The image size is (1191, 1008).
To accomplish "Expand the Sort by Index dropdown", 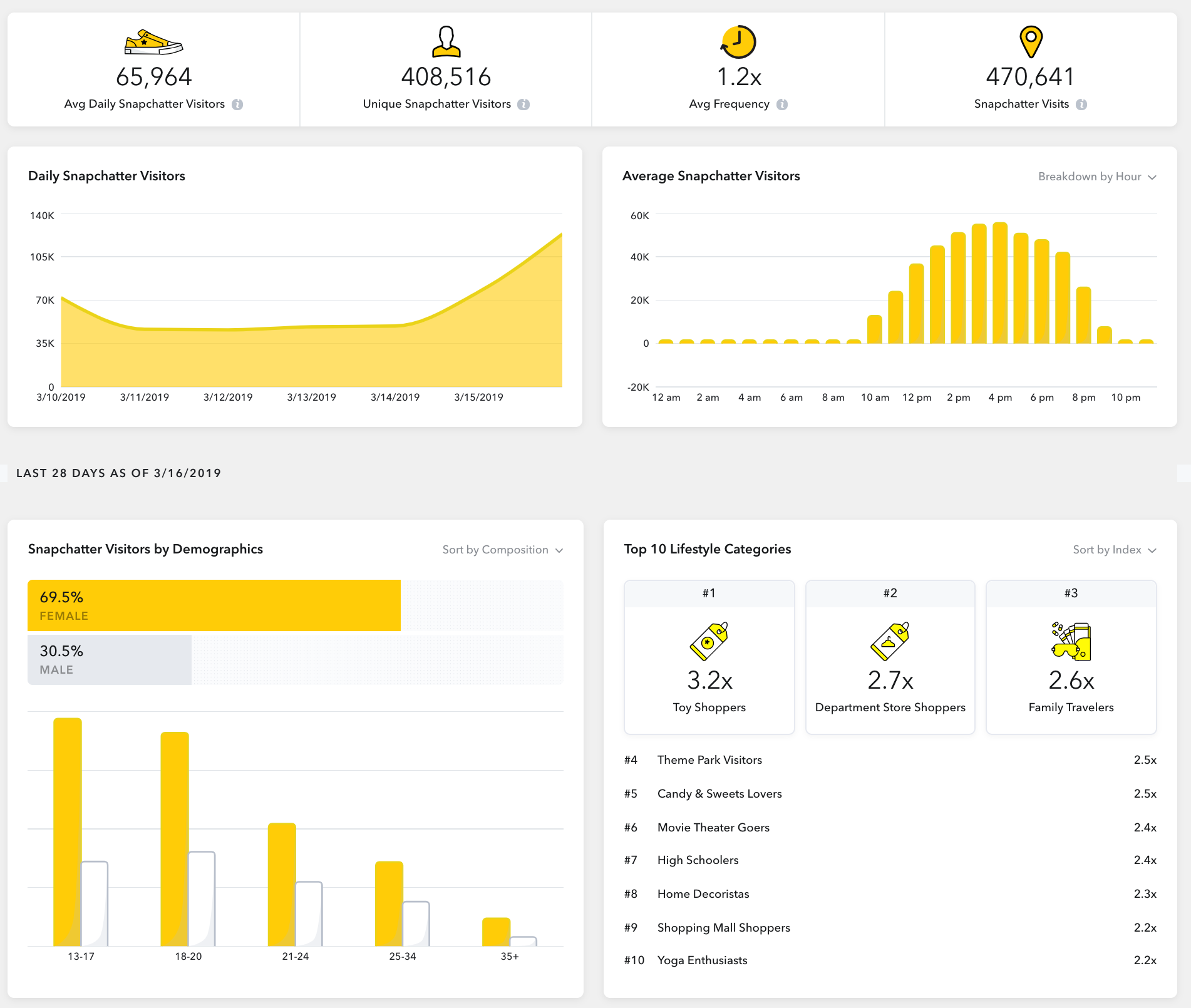I will (x=1115, y=550).
